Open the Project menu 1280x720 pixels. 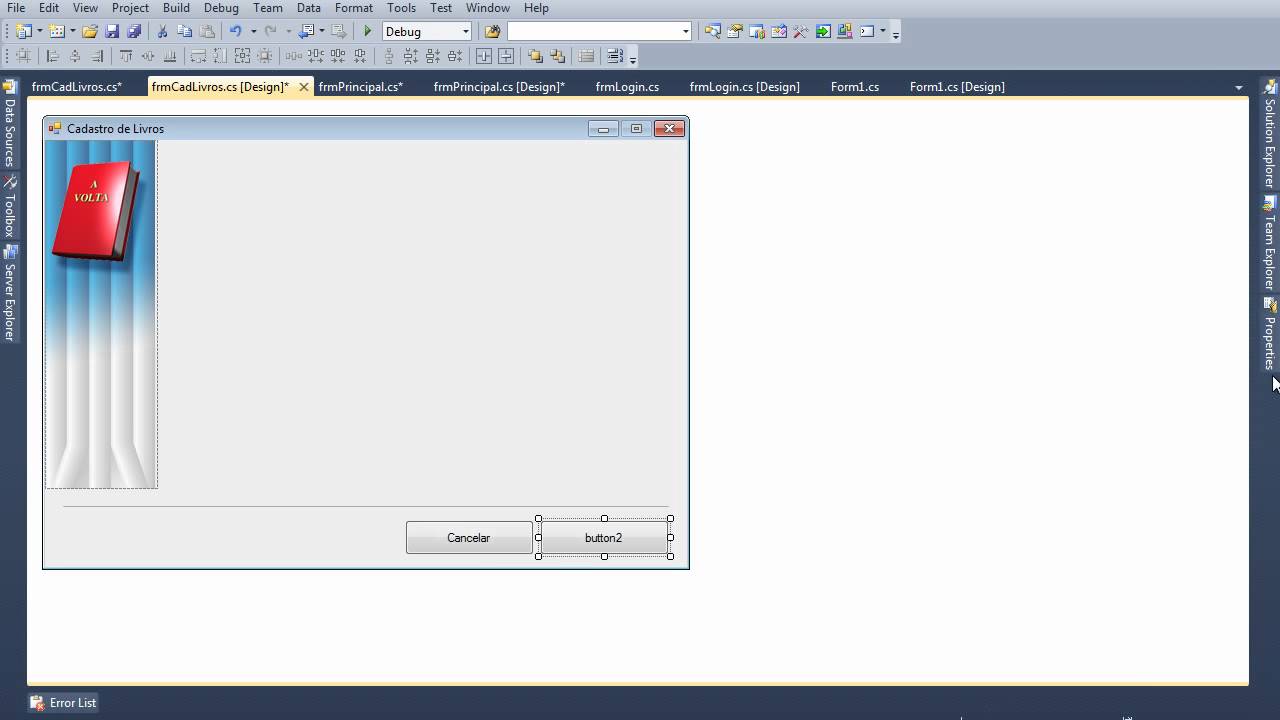(130, 8)
